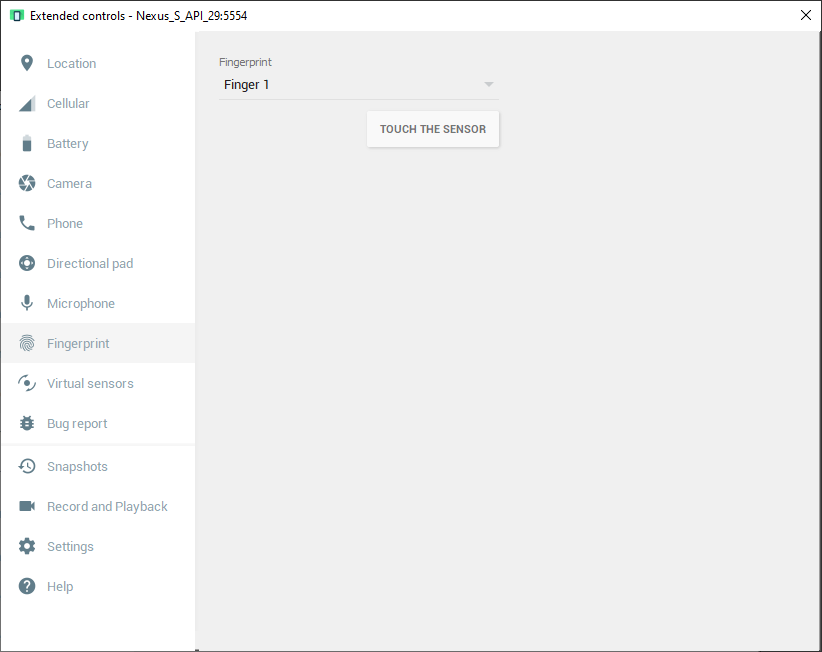Go to the Bug report tab label
The height and width of the screenshot is (652, 822).
tap(77, 424)
